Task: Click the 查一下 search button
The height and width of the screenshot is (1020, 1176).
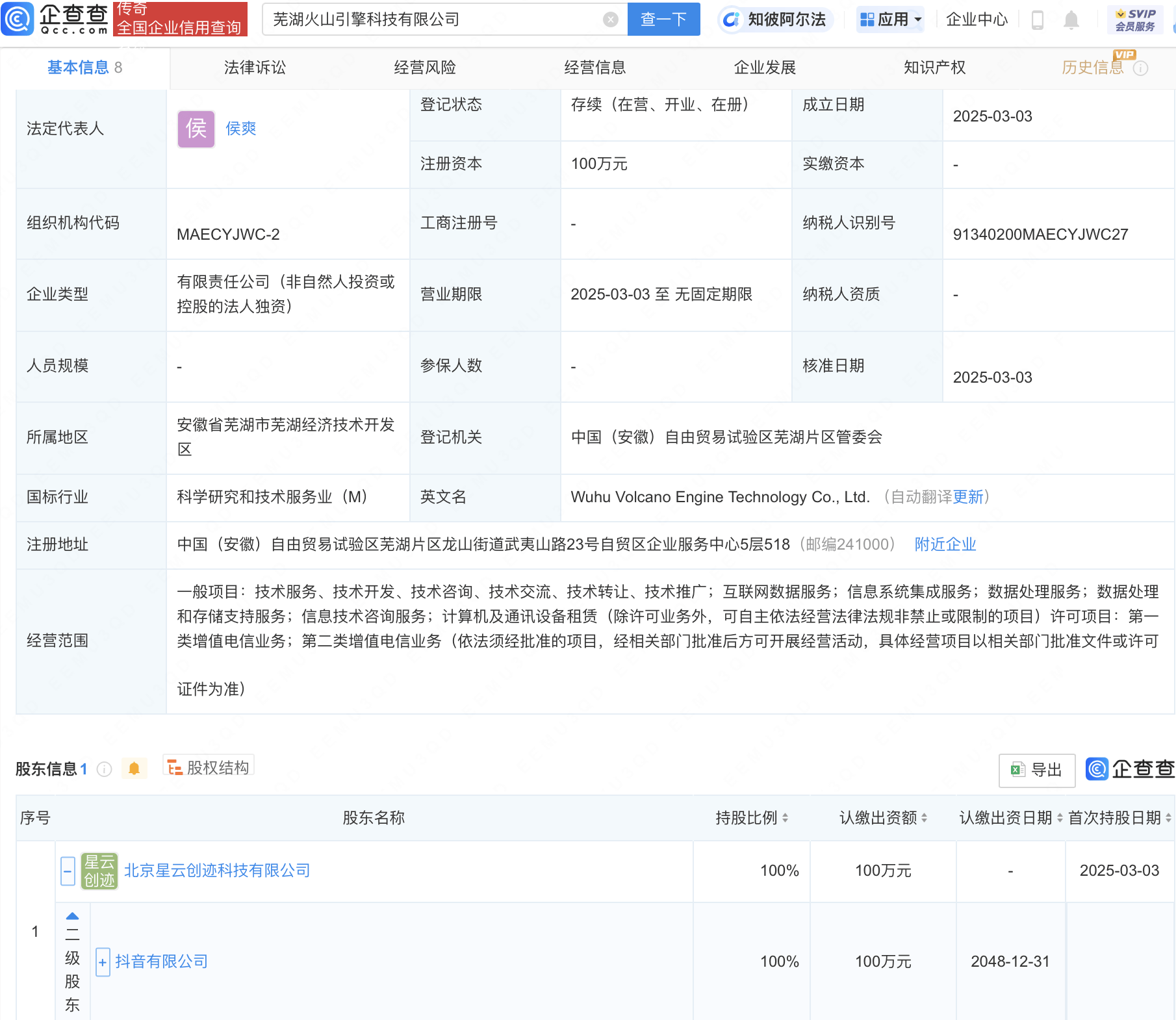Action: point(663,19)
